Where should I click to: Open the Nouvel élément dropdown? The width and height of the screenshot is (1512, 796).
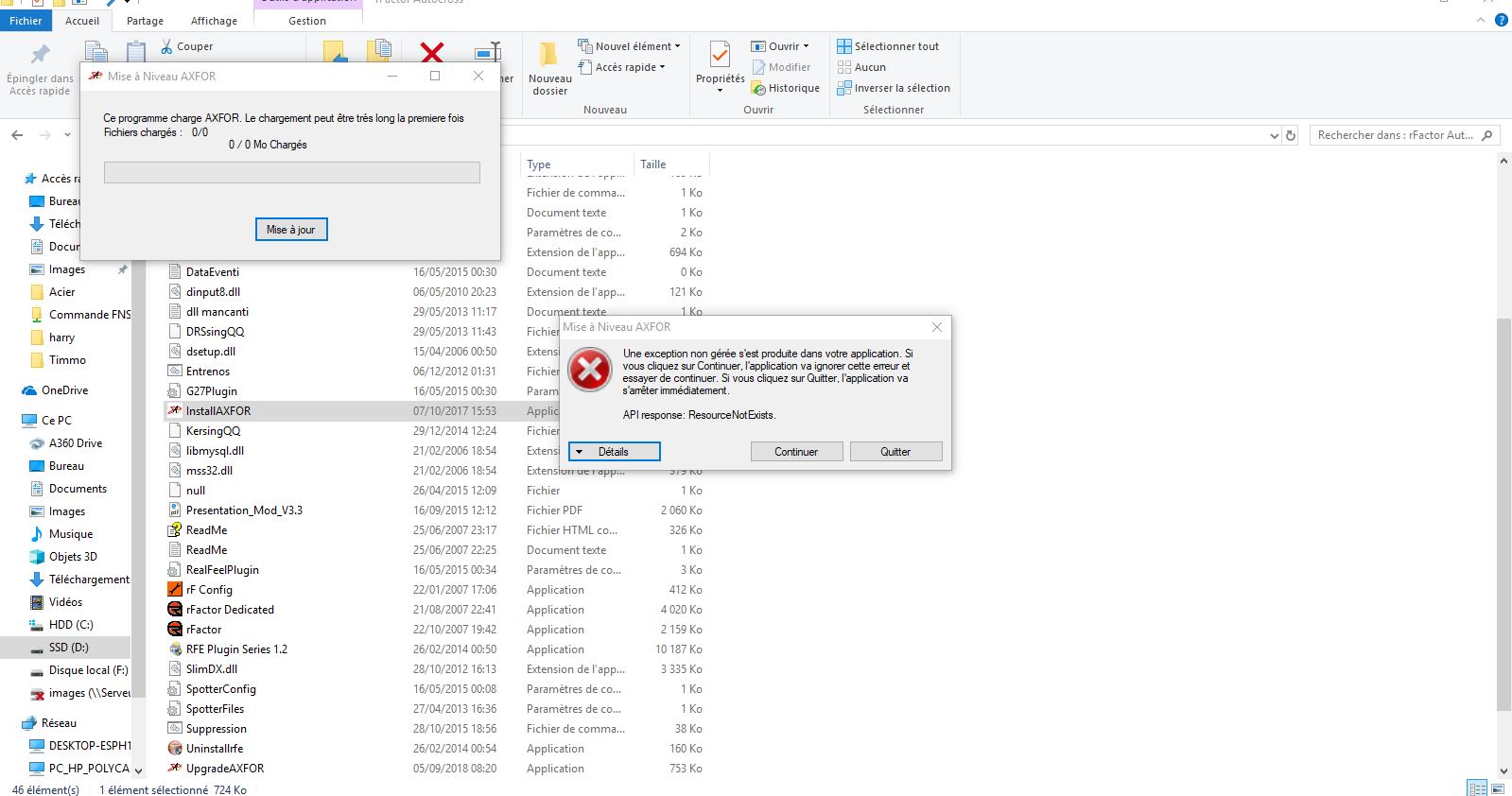(629, 45)
